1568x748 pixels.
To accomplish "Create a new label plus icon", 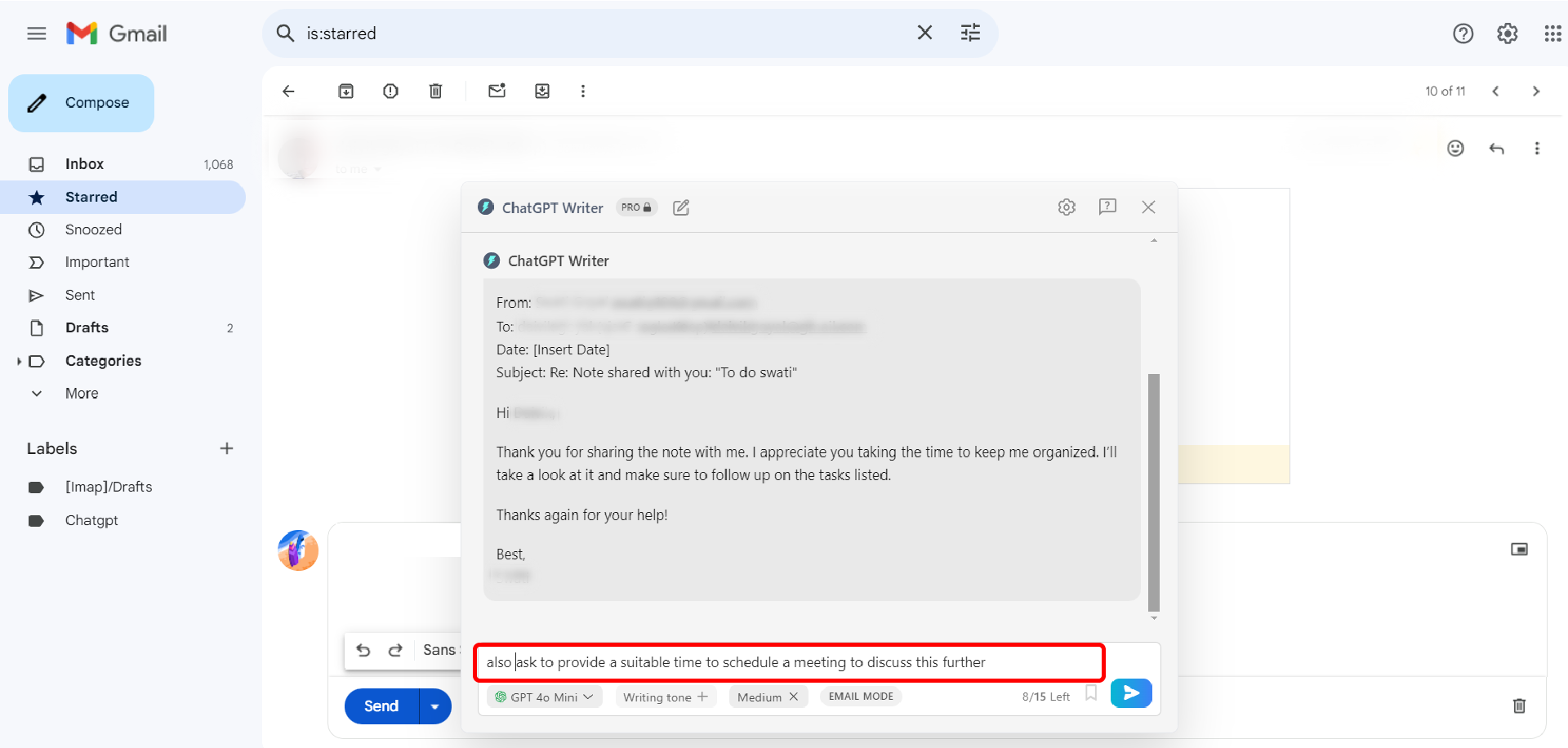I will coord(227,448).
